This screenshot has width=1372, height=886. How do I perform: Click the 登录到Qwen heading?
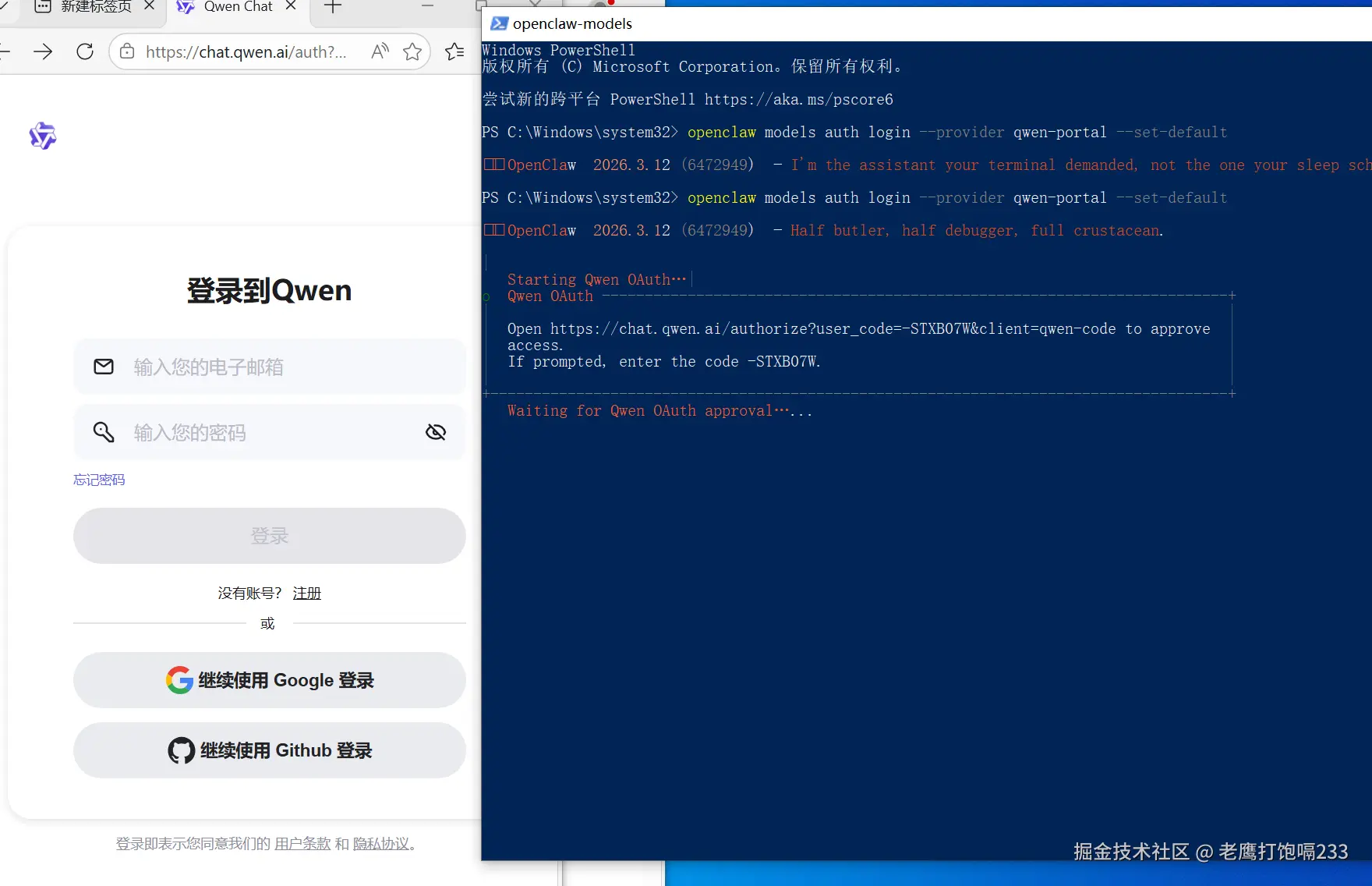(270, 291)
